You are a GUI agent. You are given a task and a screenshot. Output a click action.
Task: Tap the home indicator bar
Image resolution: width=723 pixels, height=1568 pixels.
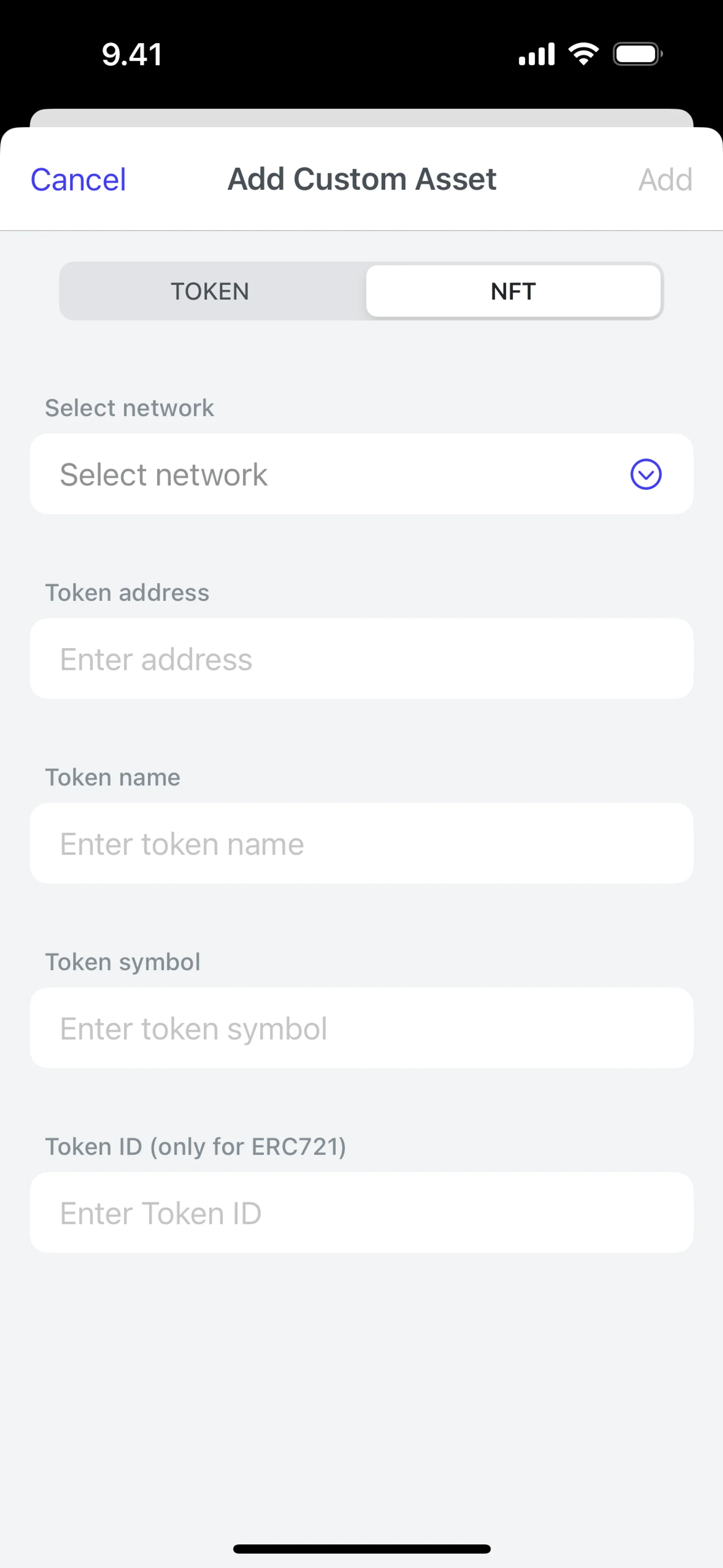pos(361,1549)
